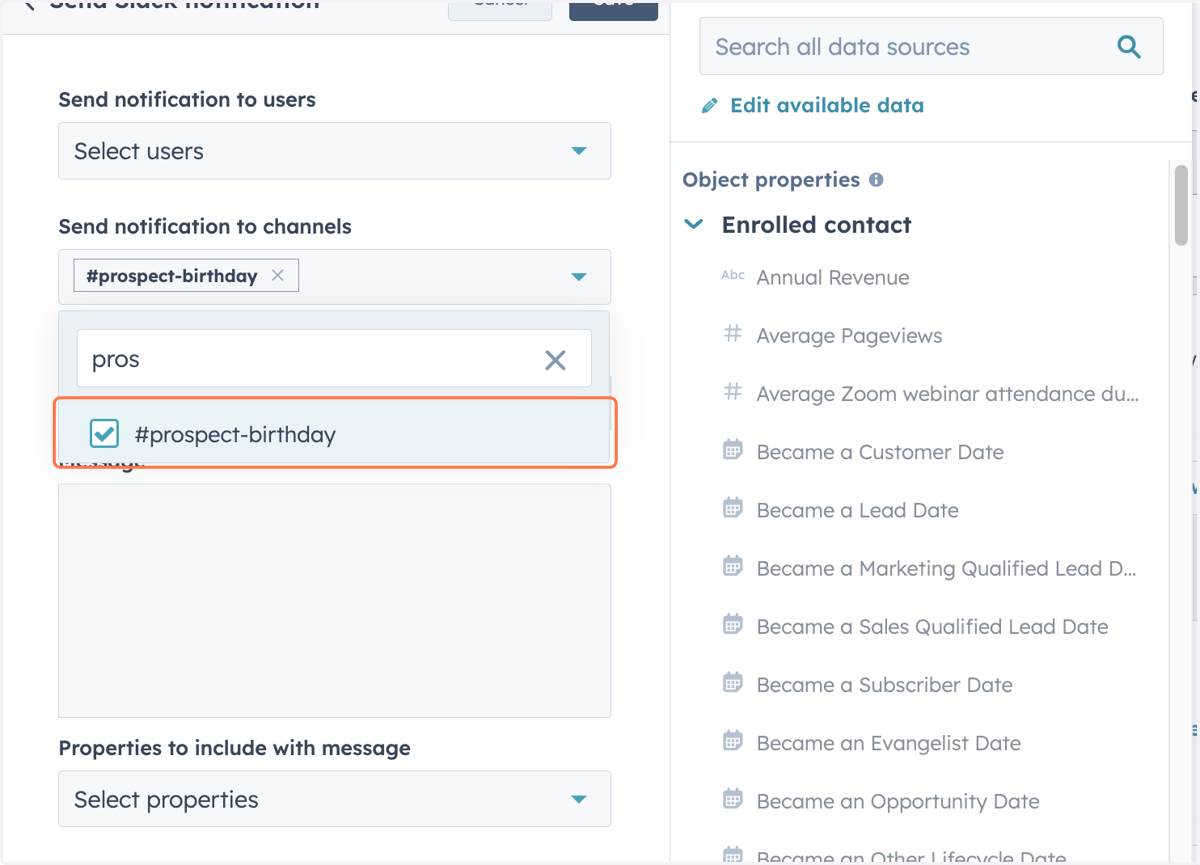Viewport: 1200px width, 865px height.
Task: Select Became an Evangelist Date property
Action: coord(888,743)
